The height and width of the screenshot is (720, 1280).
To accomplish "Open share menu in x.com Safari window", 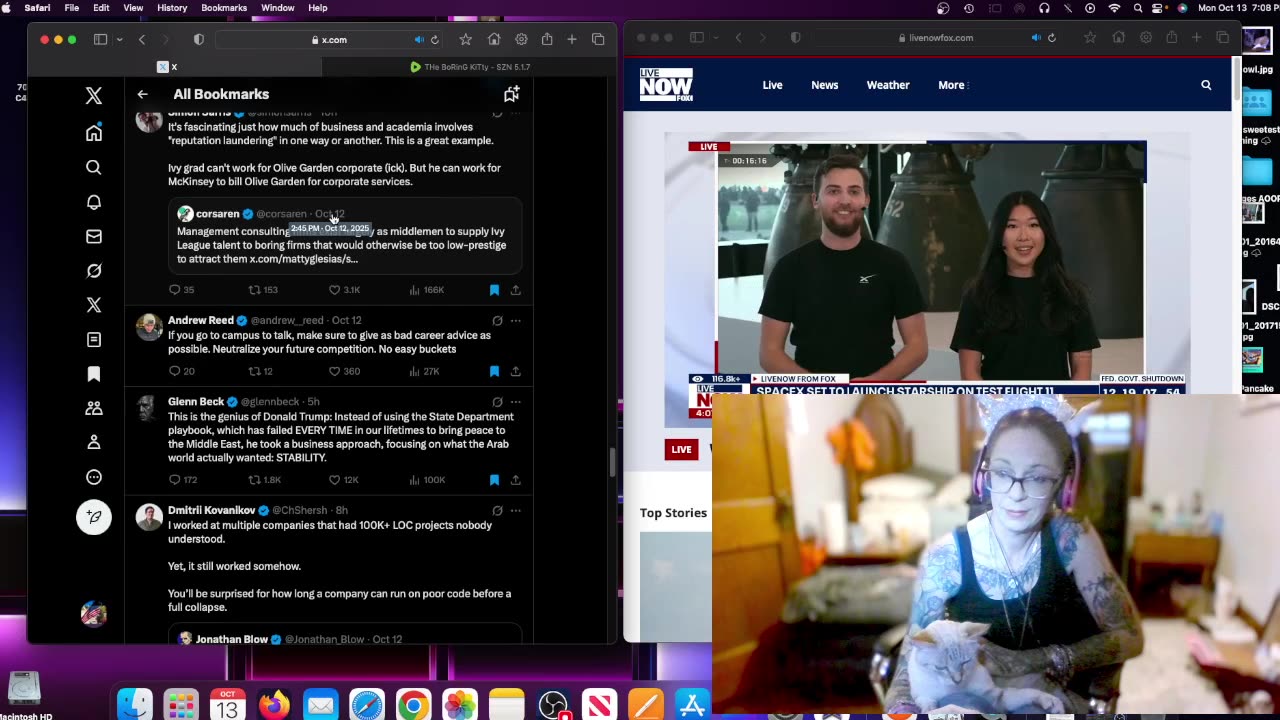I will 547,39.
